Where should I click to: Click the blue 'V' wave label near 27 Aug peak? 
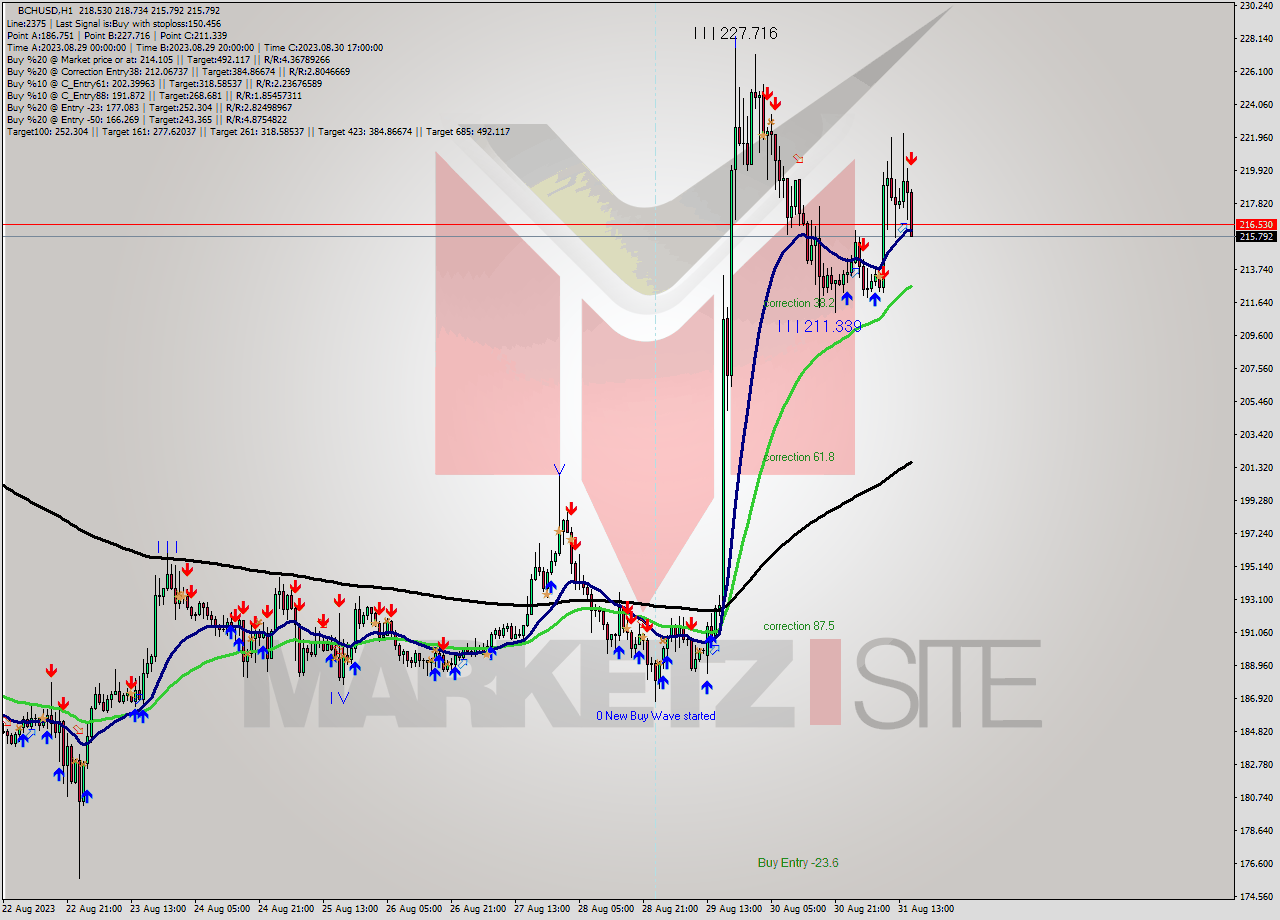[559, 469]
